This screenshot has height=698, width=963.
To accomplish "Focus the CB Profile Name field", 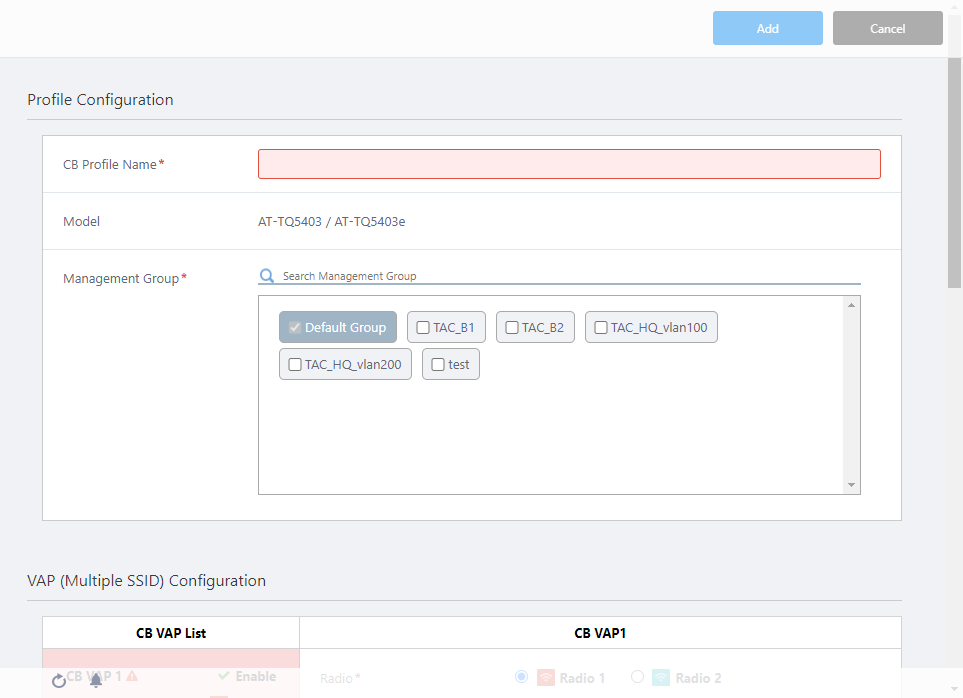I will pyautogui.click(x=569, y=164).
